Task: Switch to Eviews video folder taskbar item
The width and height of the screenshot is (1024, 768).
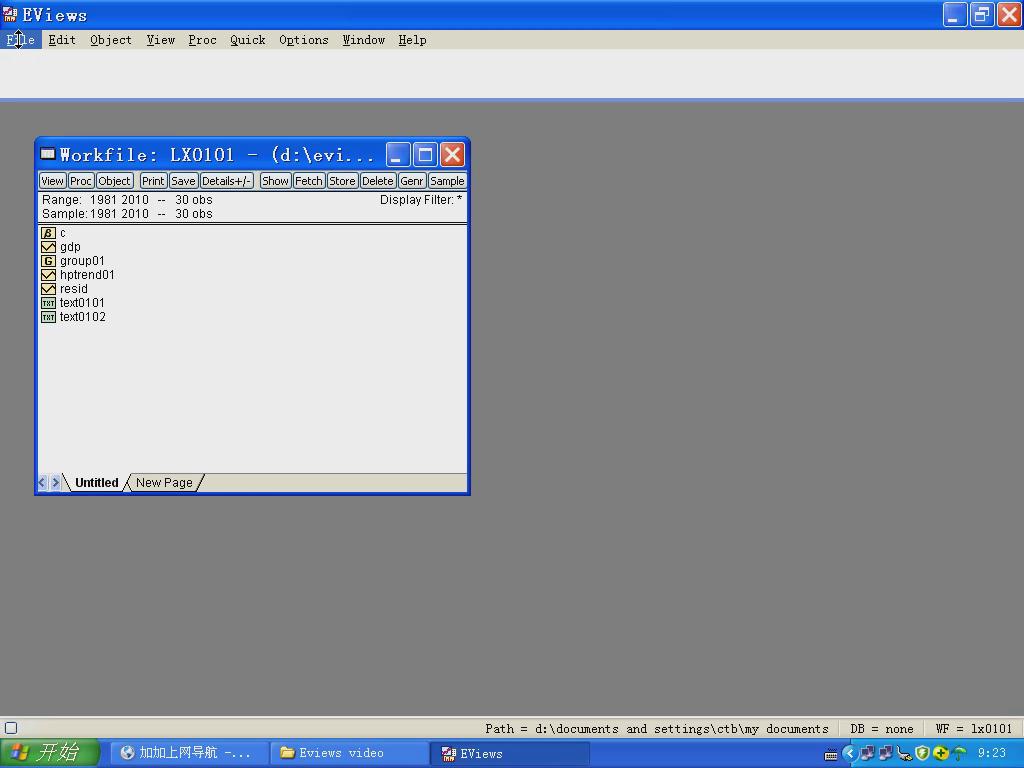Action: pos(349,753)
